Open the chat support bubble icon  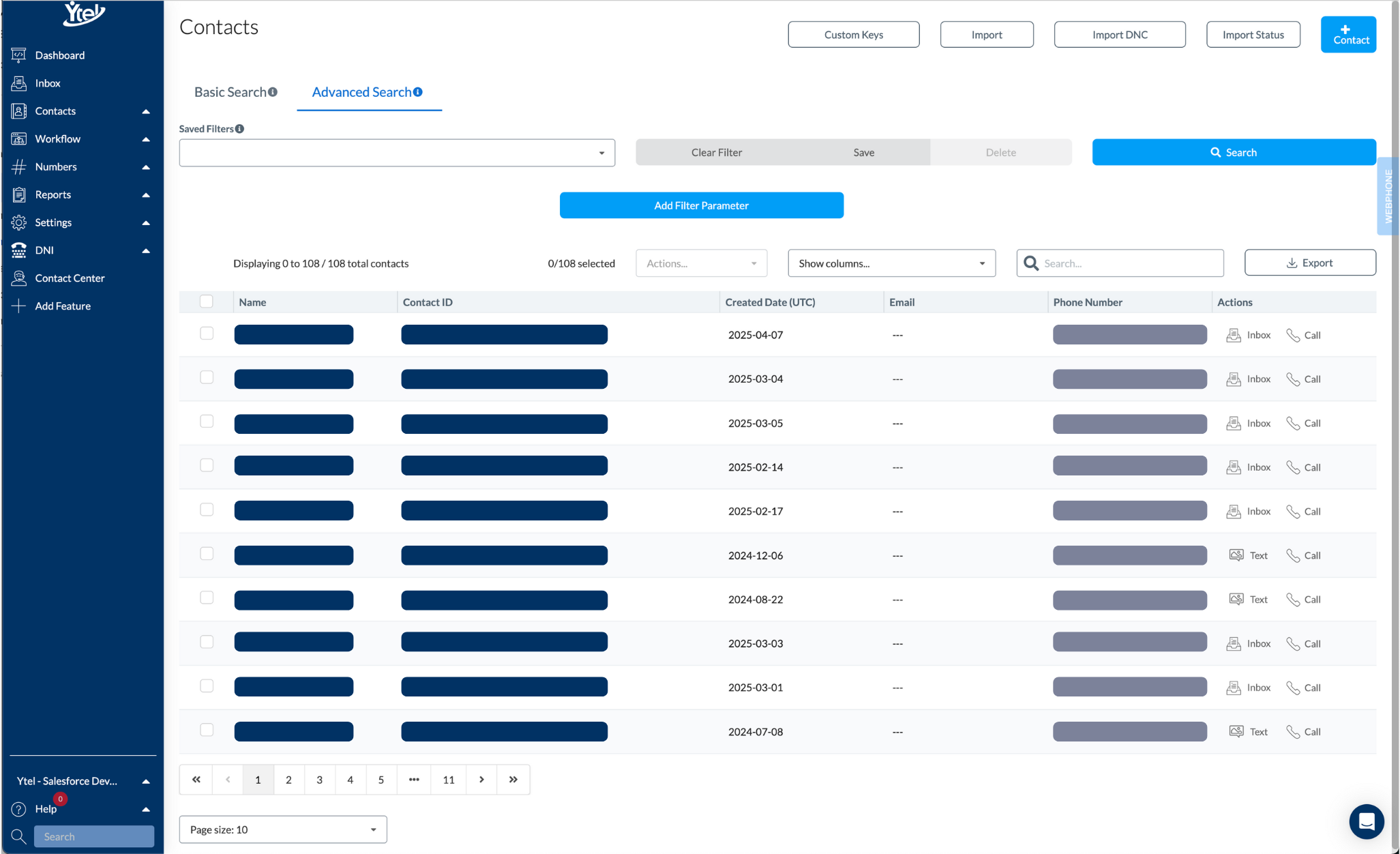pyautogui.click(x=1366, y=821)
